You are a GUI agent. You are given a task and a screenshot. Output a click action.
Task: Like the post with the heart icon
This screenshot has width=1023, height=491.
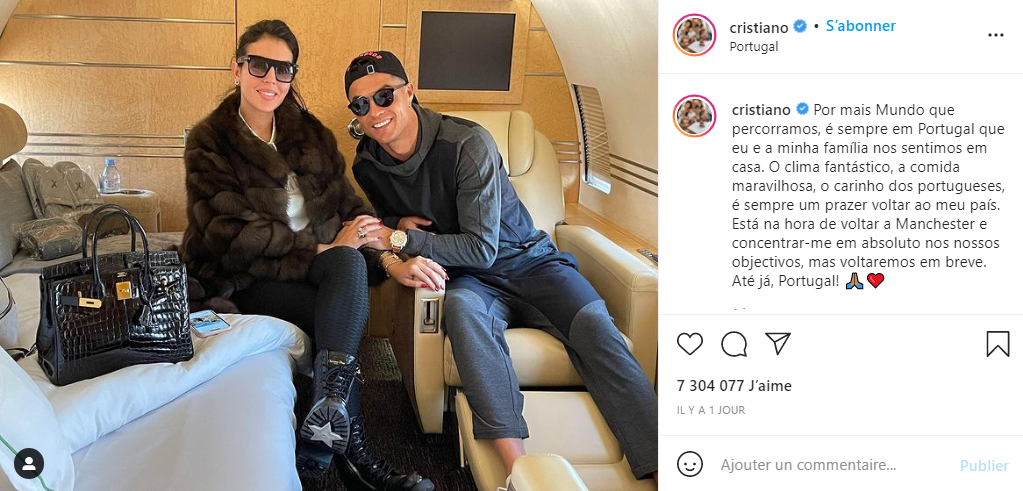pos(690,344)
